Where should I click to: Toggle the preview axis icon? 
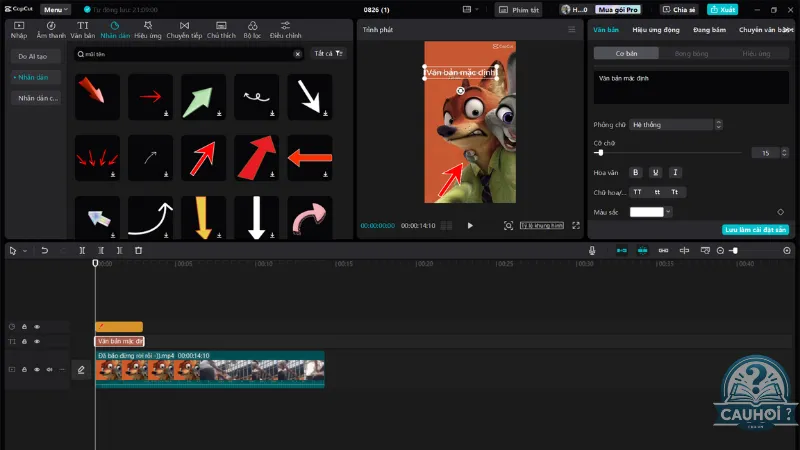pyautogui.click(x=684, y=251)
